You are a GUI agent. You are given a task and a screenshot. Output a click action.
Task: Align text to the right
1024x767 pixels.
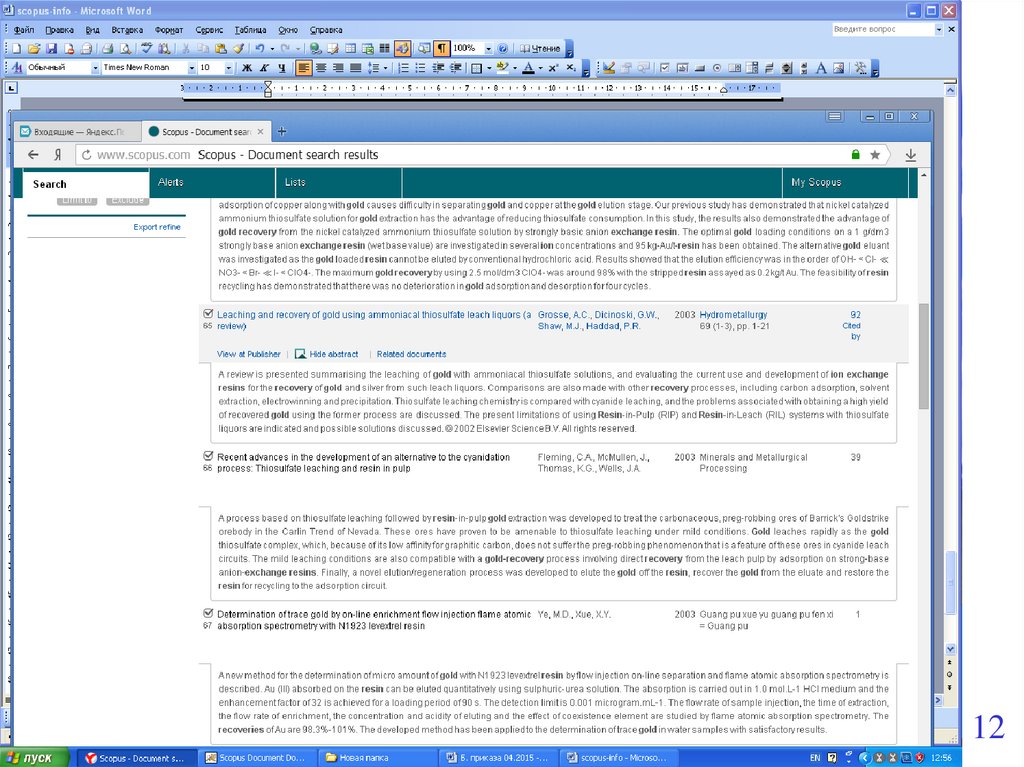(x=338, y=67)
